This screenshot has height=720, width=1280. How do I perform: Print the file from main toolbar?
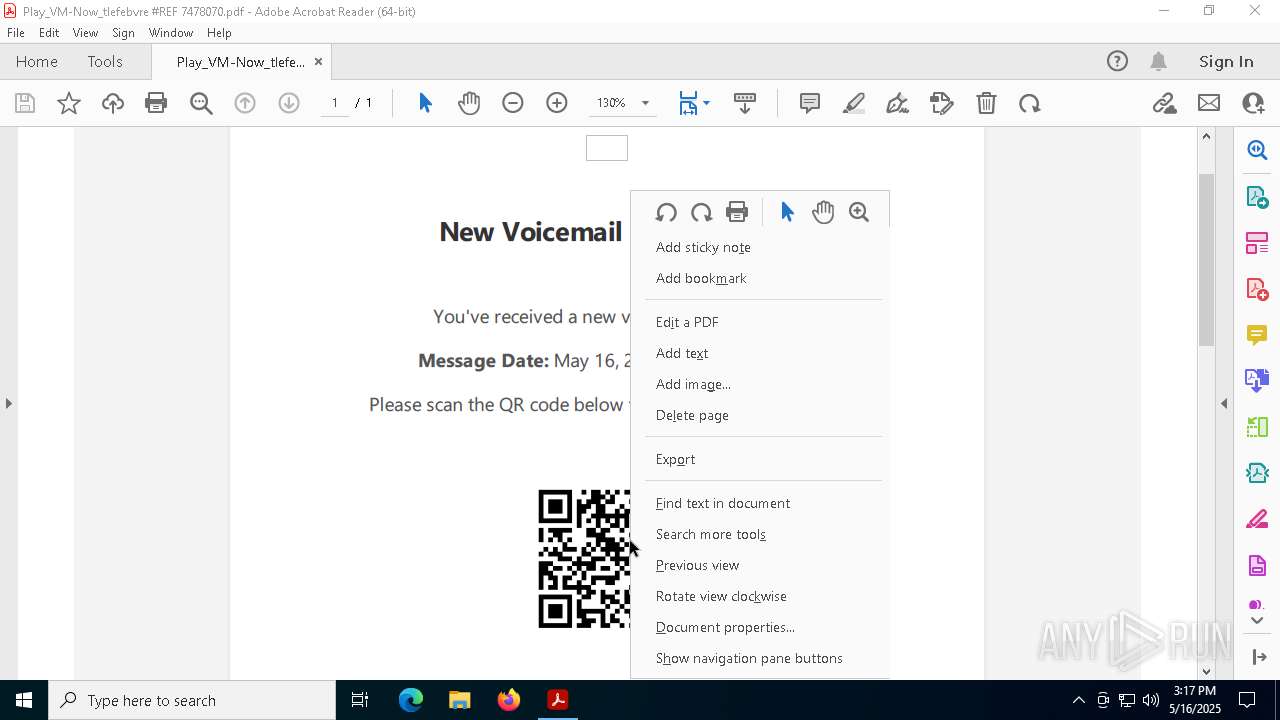coord(156,103)
